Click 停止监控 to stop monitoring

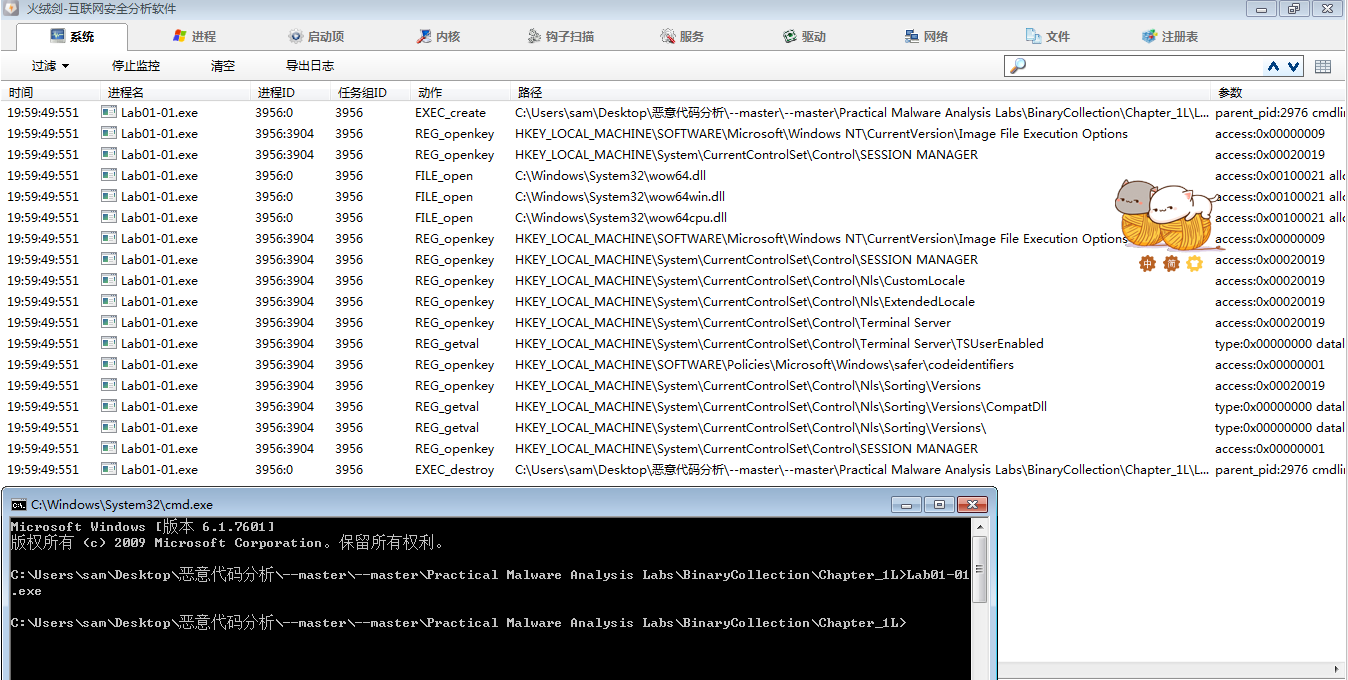136,66
